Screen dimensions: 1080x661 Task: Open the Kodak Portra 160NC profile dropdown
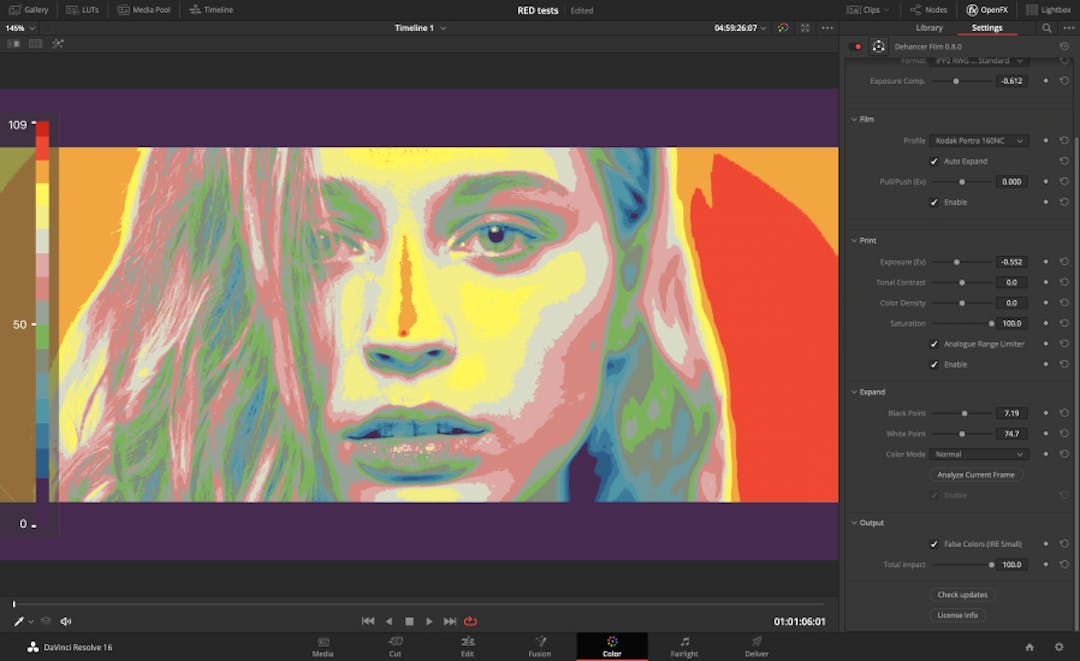[978, 141]
